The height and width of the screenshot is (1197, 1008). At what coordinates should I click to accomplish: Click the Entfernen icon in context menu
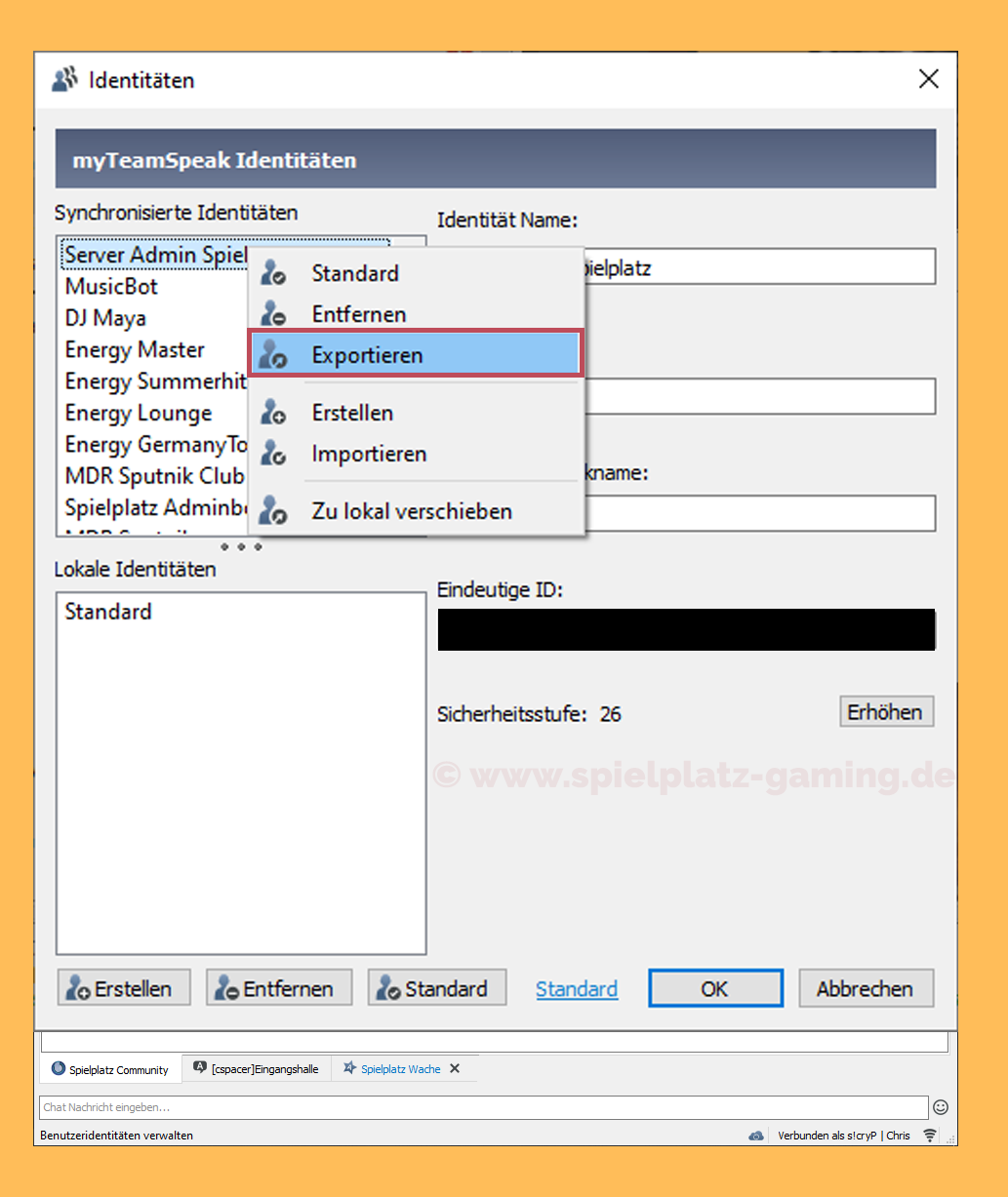pyautogui.click(x=273, y=313)
